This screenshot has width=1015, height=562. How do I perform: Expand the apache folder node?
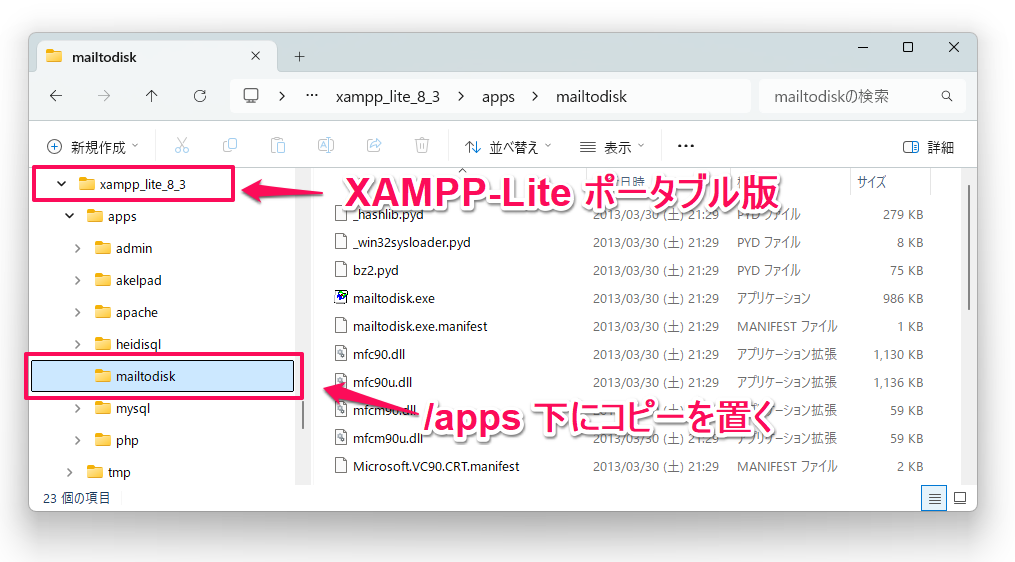click(78, 312)
